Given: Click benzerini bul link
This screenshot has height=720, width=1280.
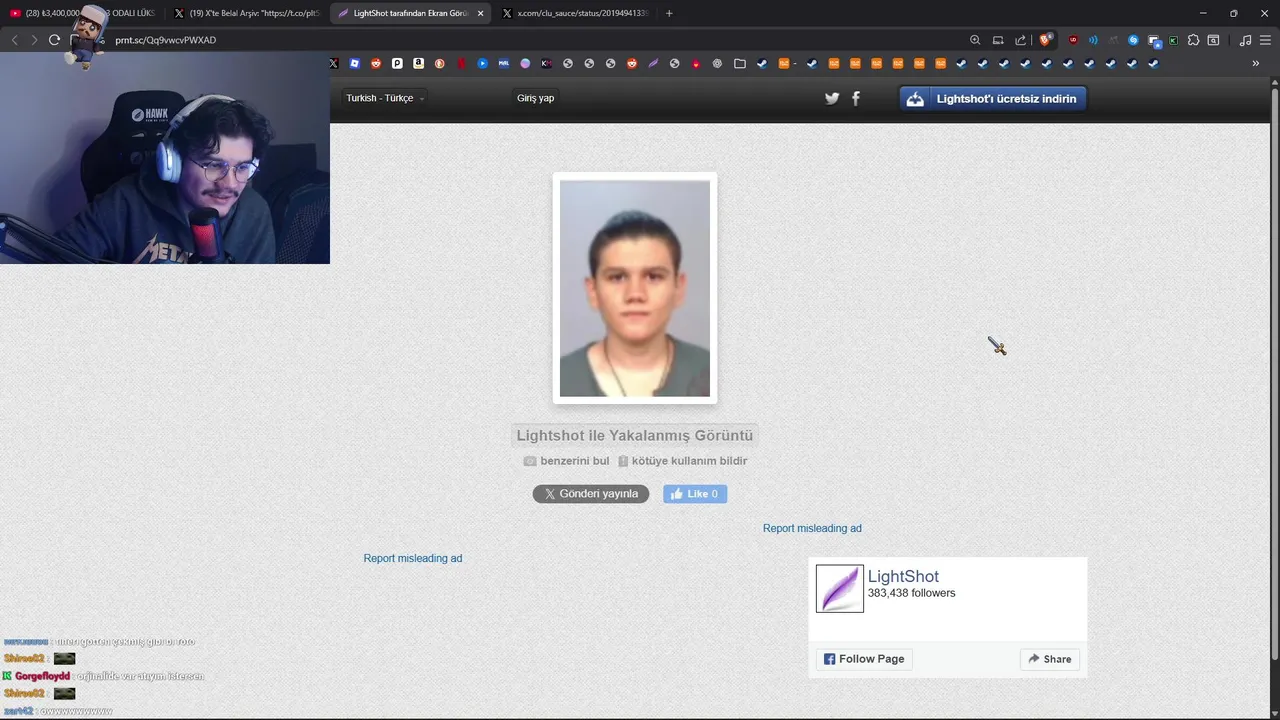Looking at the screenshot, I should [x=566, y=461].
